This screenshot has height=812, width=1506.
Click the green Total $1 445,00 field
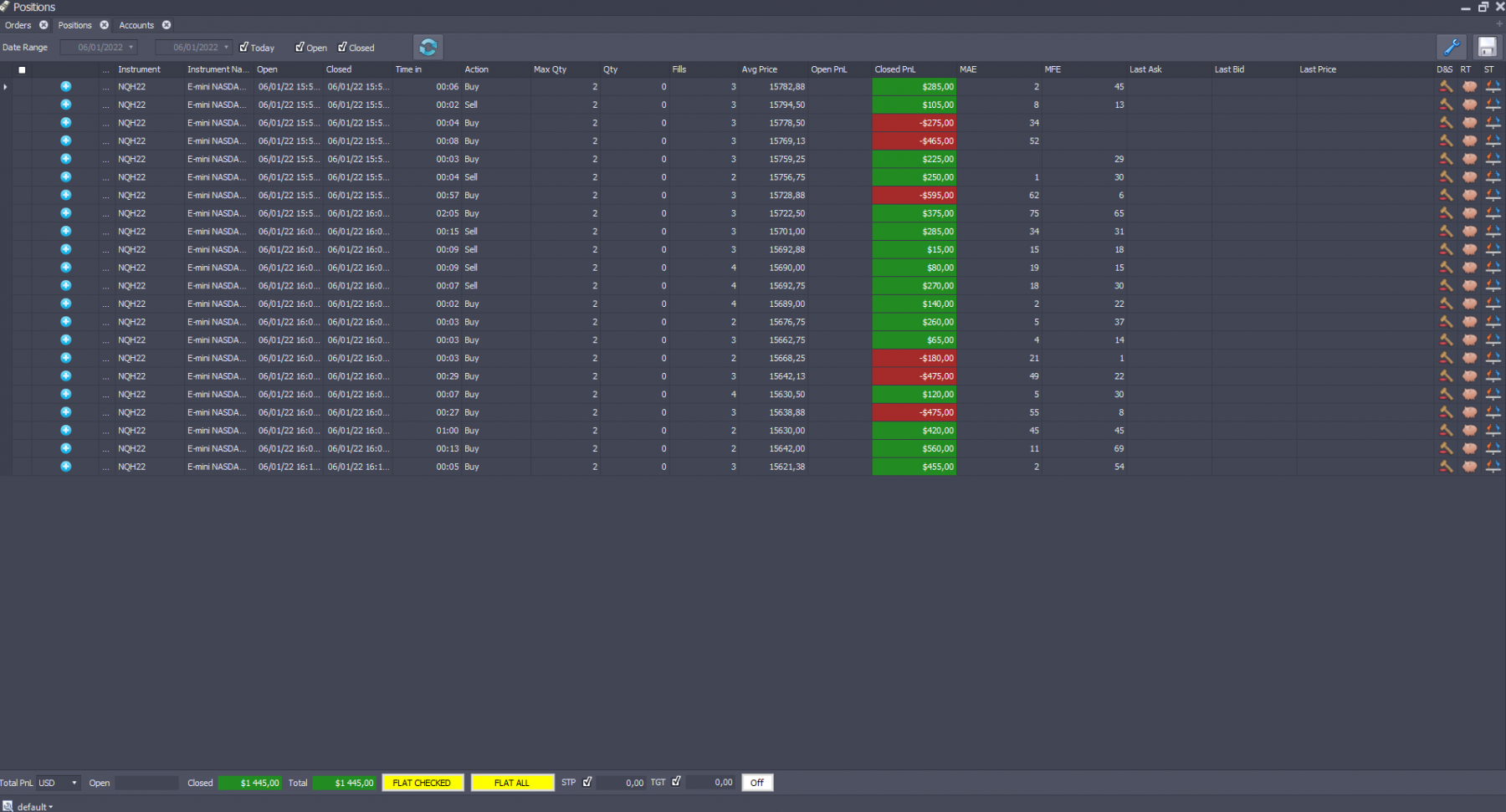pos(344,783)
